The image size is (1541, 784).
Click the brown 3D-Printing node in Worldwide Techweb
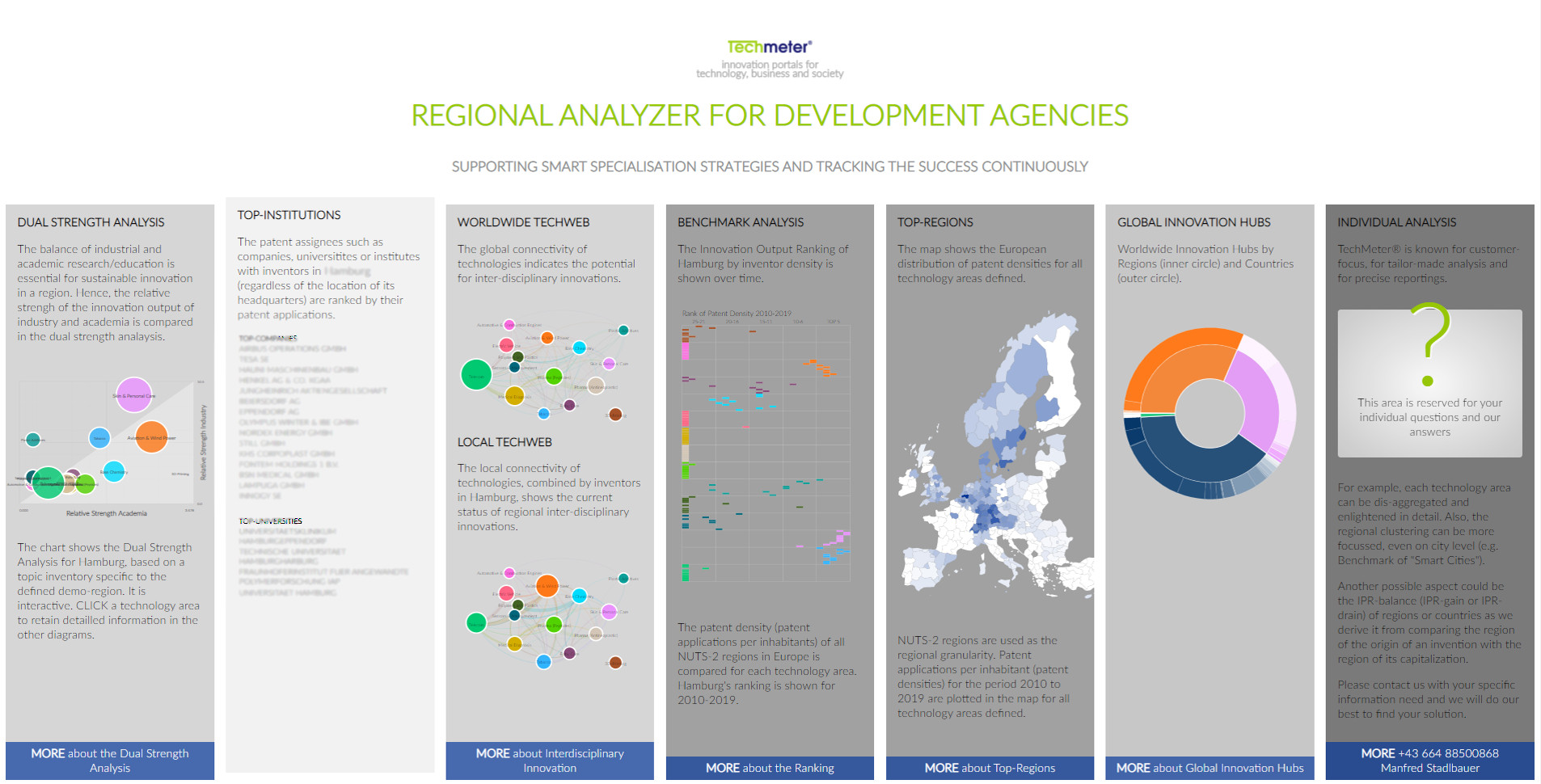click(615, 415)
